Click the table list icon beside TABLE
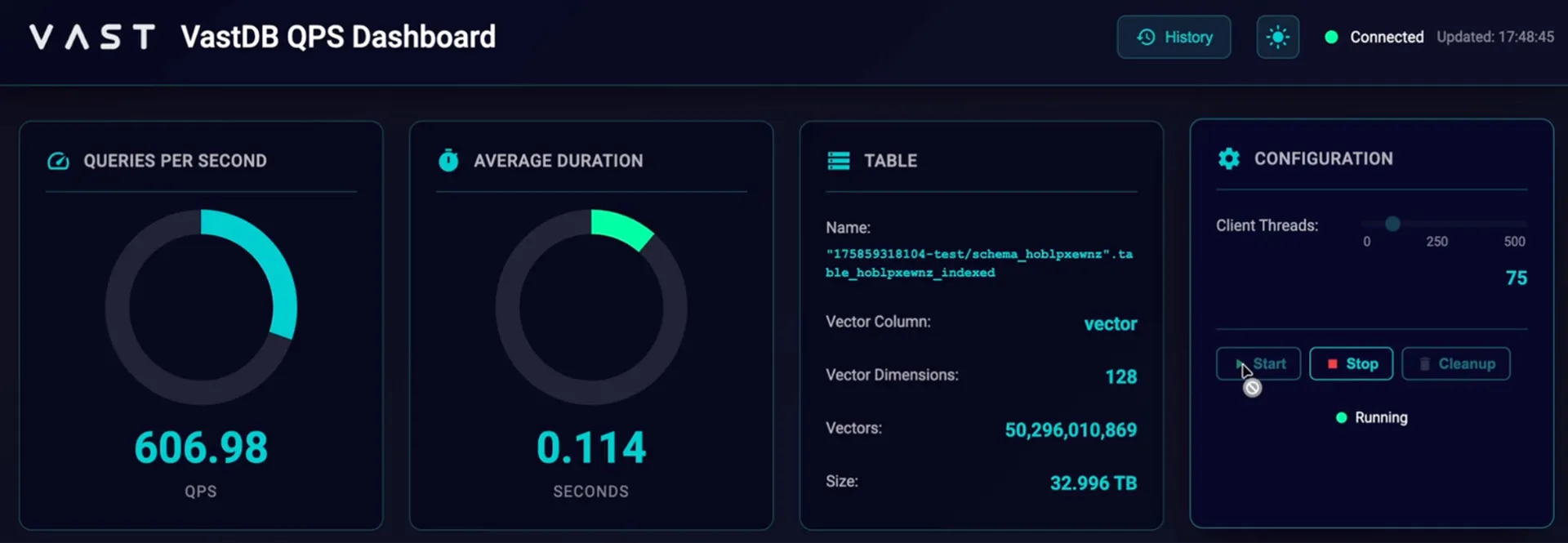Viewport: 1568px width, 543px height. click(x=839, y=161)
